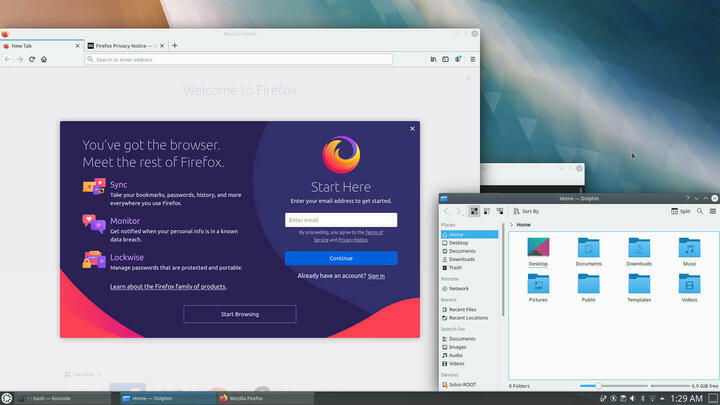Go to Firefox home page icon
The image size is (720, 405).
point(44,59)
